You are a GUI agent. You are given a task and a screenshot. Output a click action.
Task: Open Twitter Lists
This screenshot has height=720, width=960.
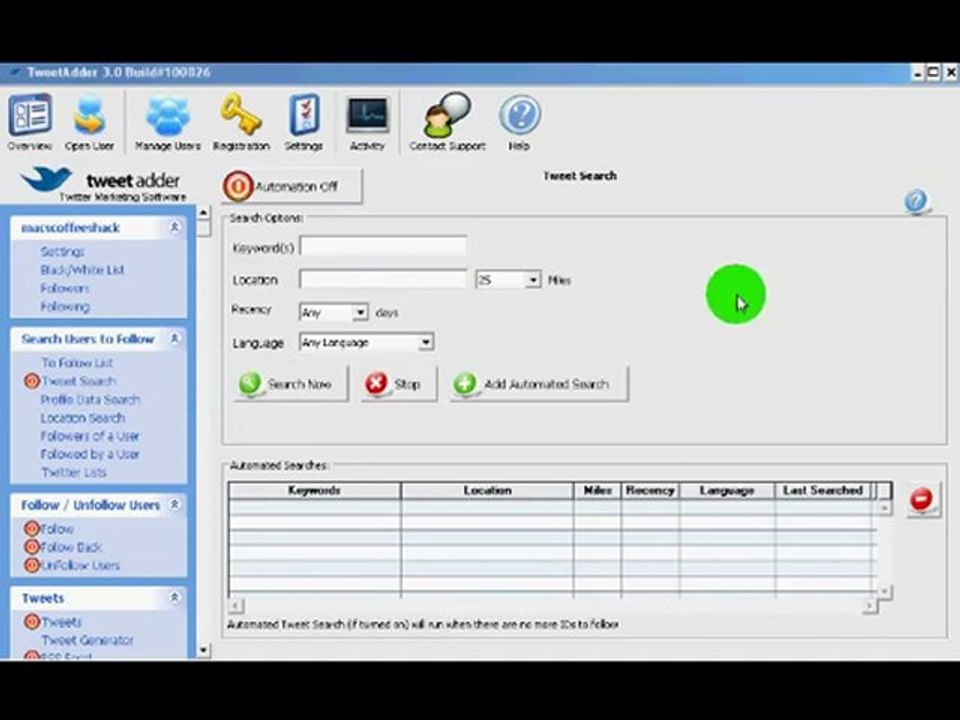pos(73,472)
